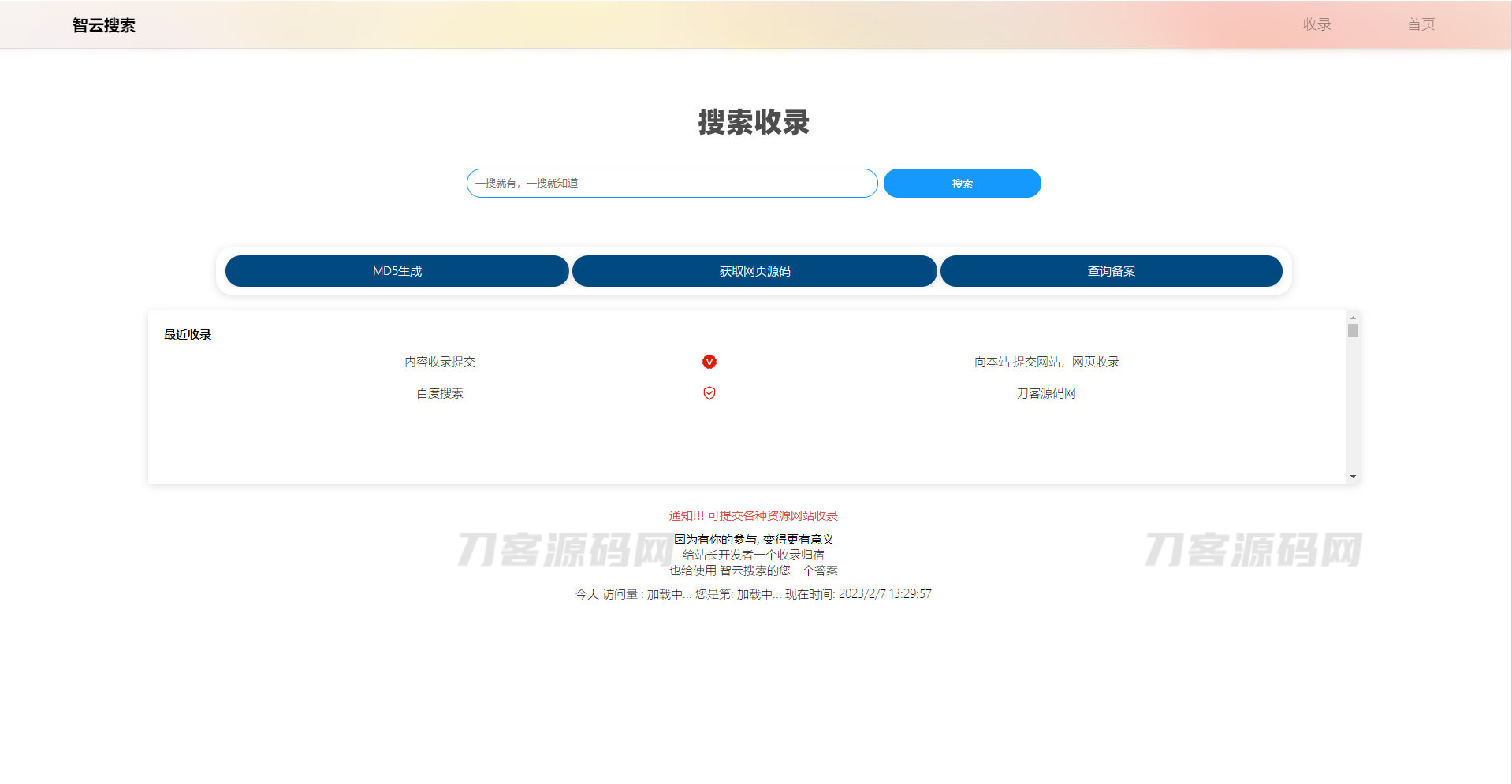Open the 查询备案 lookup tool

coord(1112,270)
